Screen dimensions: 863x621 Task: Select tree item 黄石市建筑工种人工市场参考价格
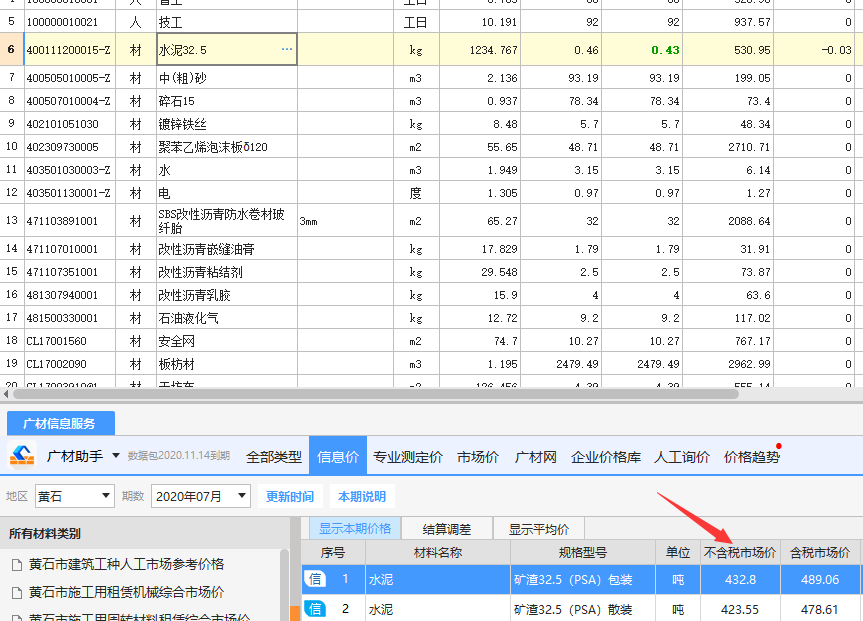click(x=126, y=564)
